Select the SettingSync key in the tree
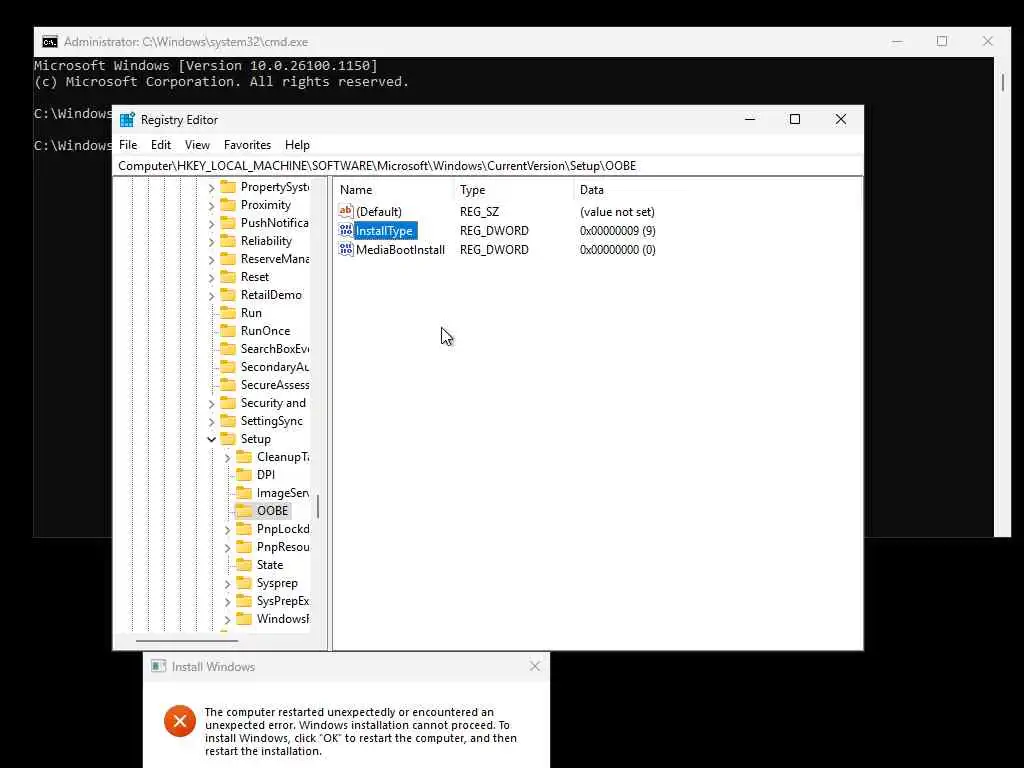Viewport: 1024px width, 768px height. tap(272, 421)
